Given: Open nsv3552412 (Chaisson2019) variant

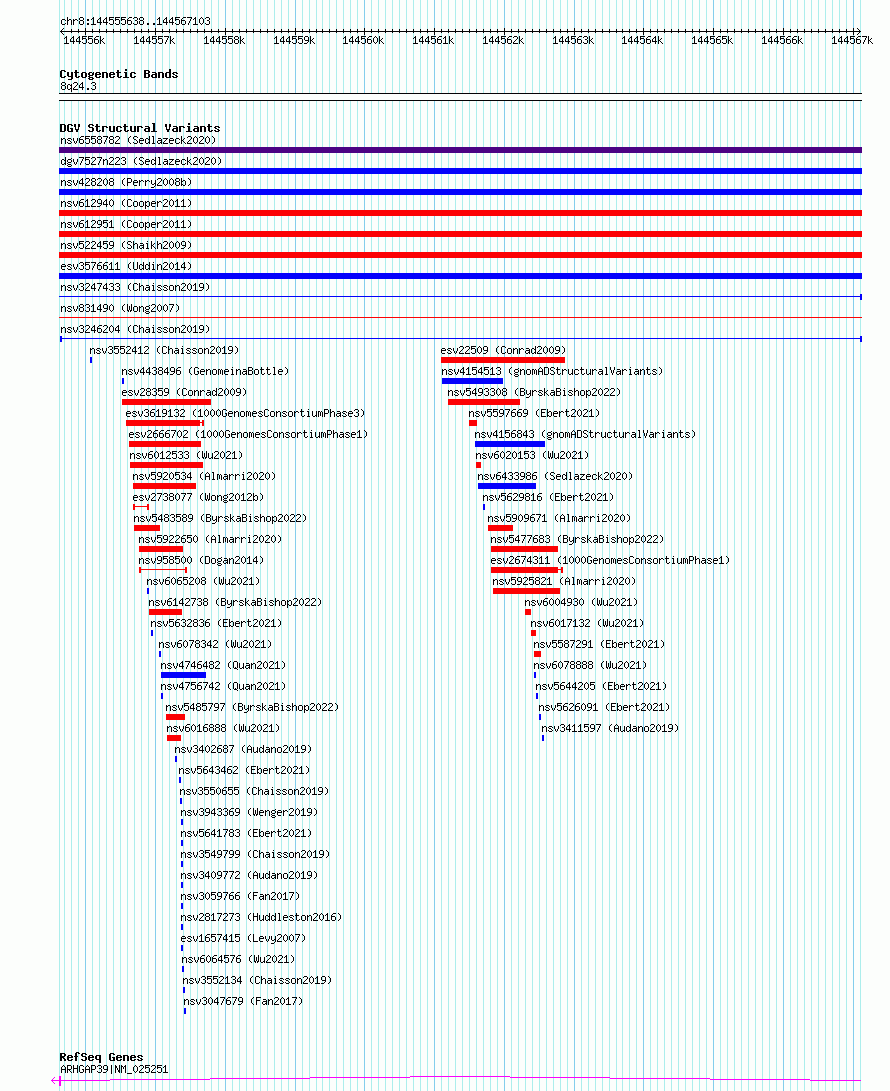Looking at the screenshot, I should [164, 351].
